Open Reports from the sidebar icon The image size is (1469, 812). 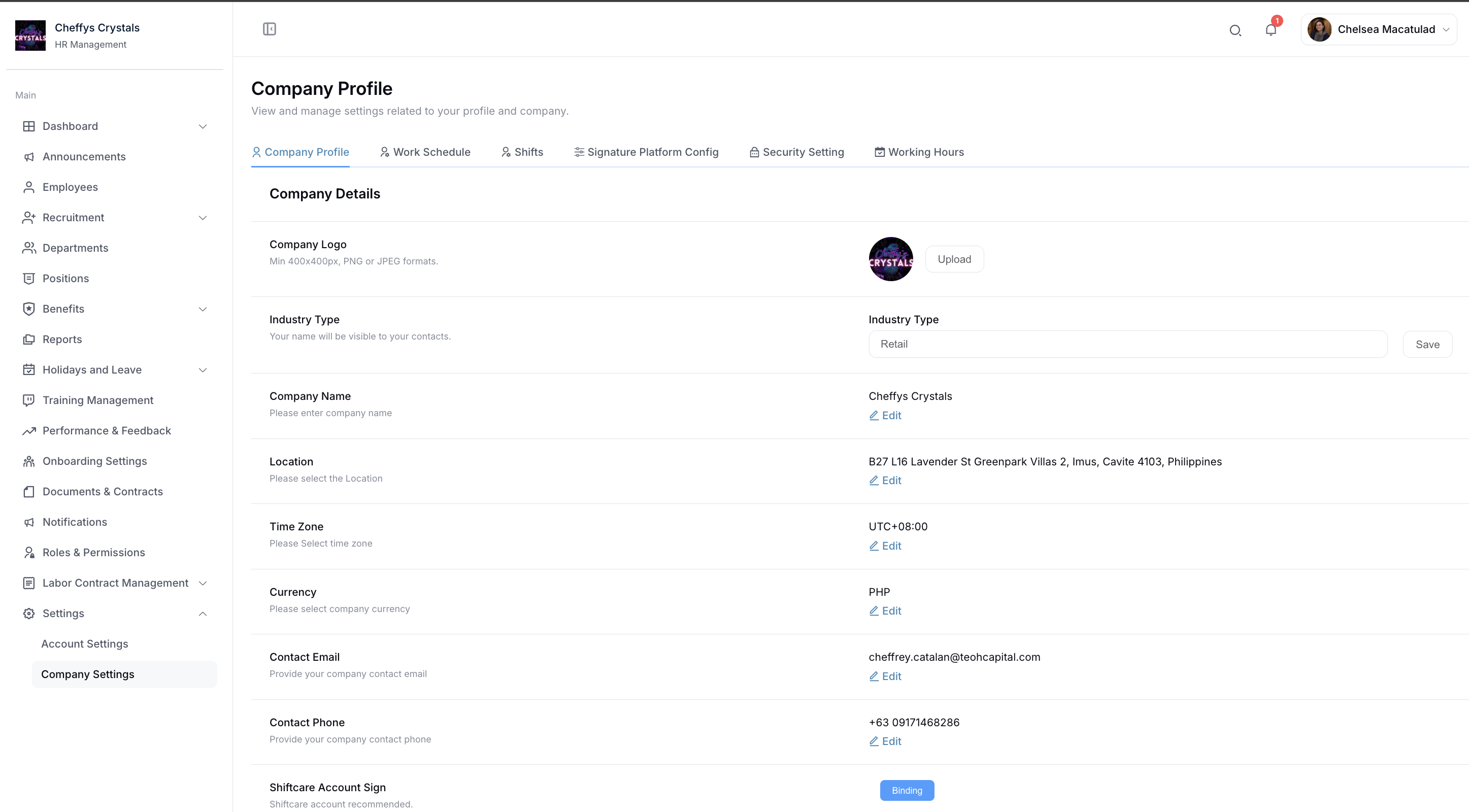pyautogui.click(x=29, y=340)
